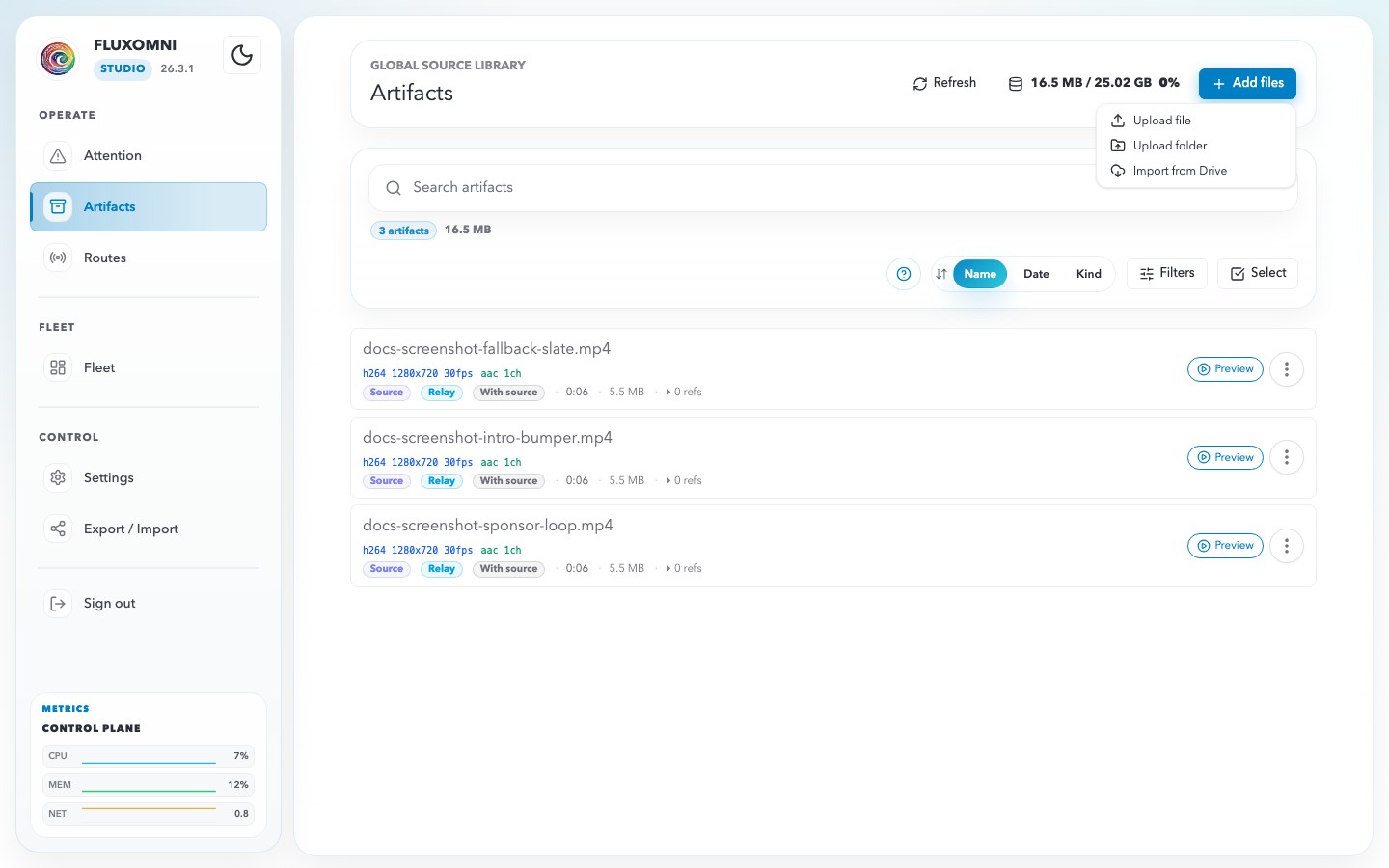Click the MEM metric bar
1389x868 pixels.
click(149, 785)
